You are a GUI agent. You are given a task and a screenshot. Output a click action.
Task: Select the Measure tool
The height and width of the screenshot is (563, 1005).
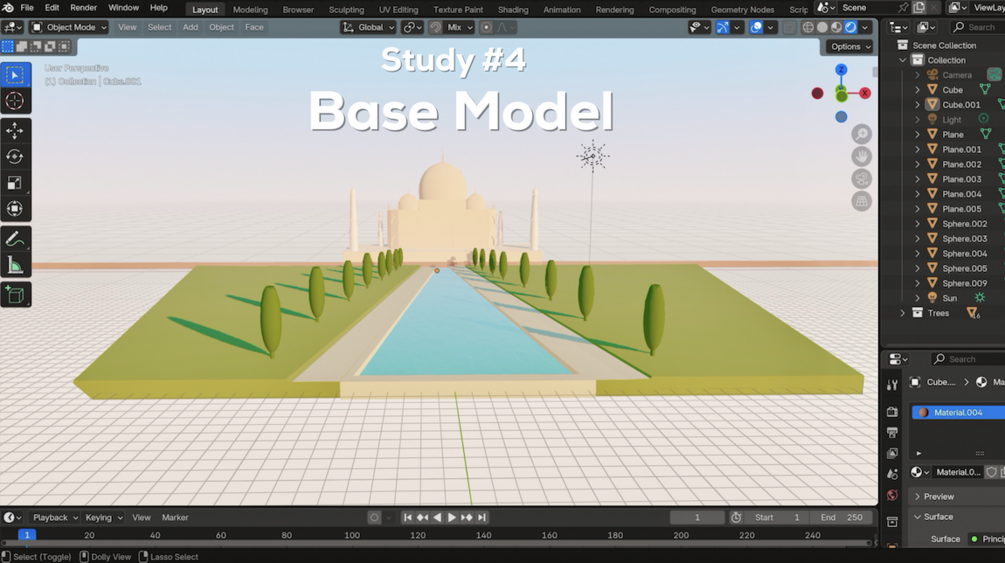[15, 265]
